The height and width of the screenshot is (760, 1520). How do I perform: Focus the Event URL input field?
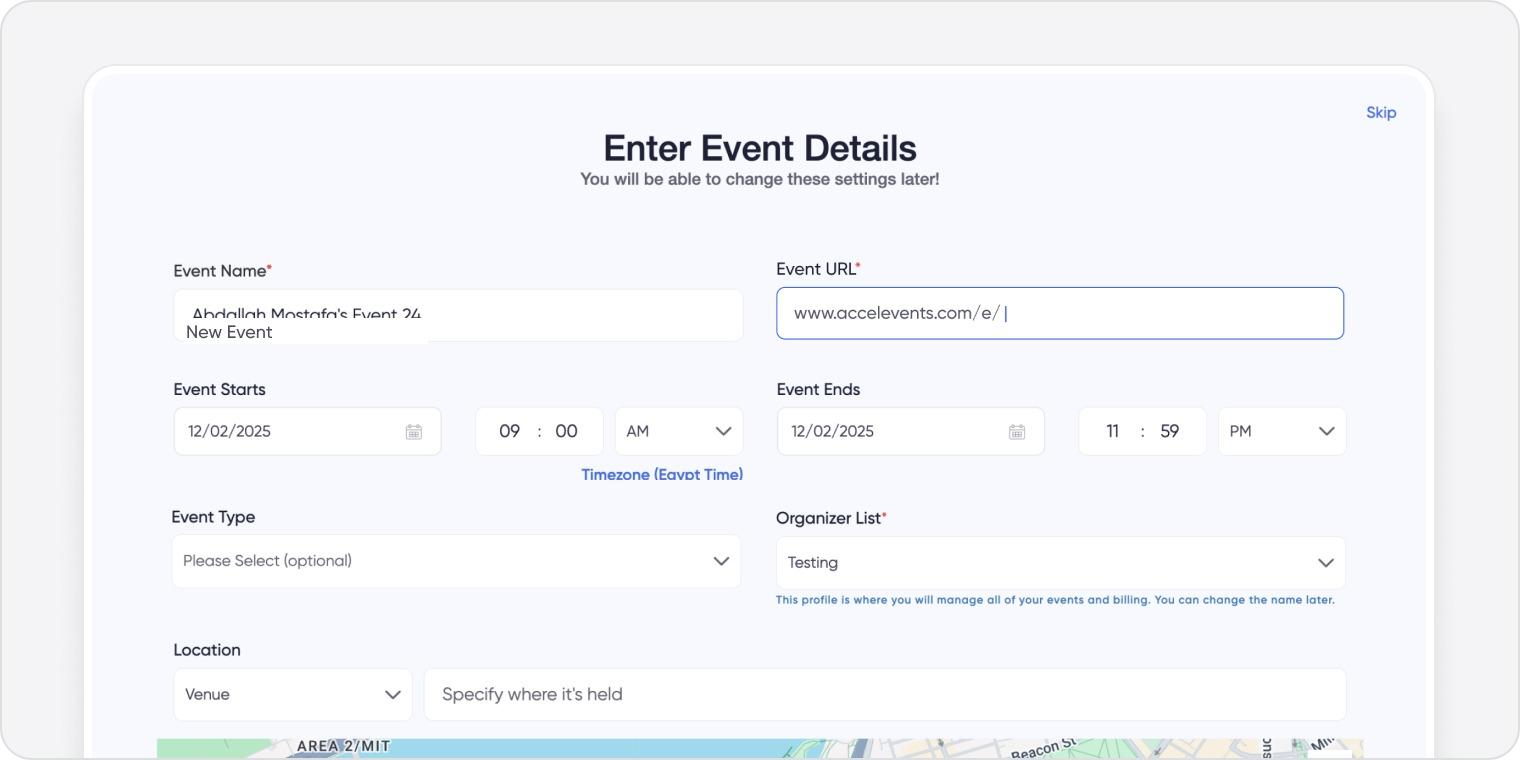tap(1060, 313)
